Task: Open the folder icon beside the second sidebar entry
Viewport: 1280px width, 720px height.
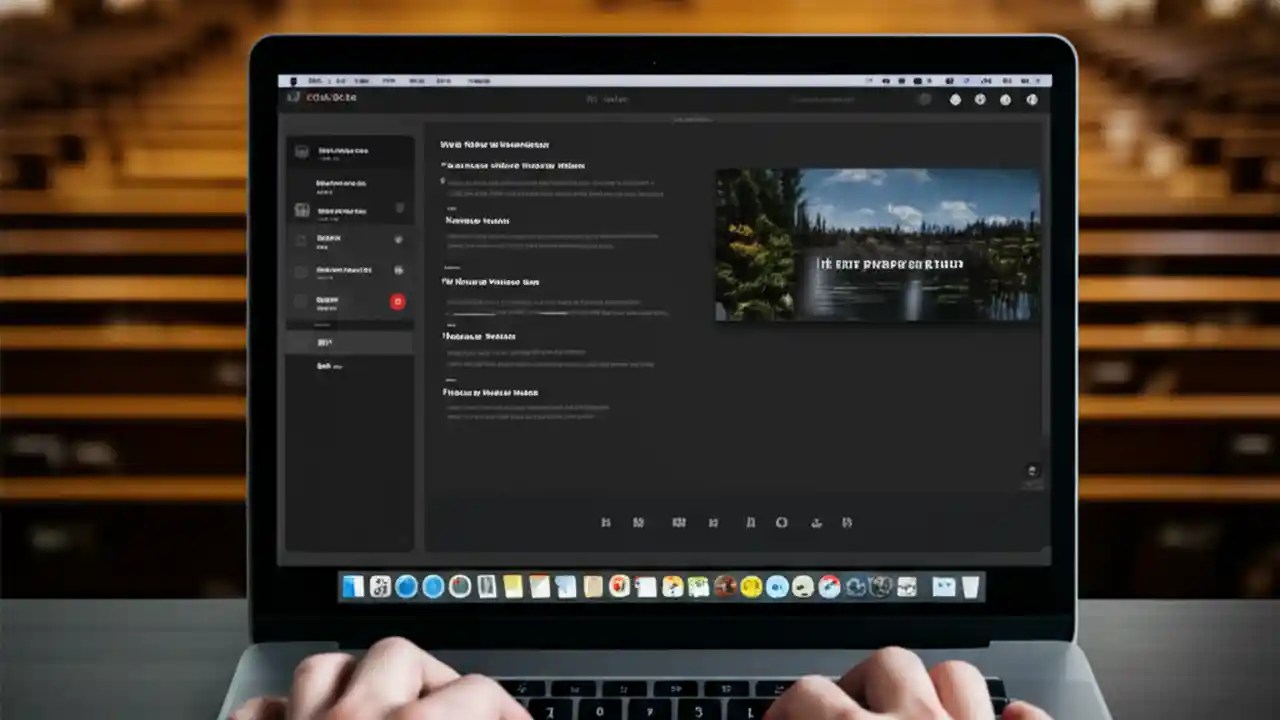Action: tap(301, 211)
